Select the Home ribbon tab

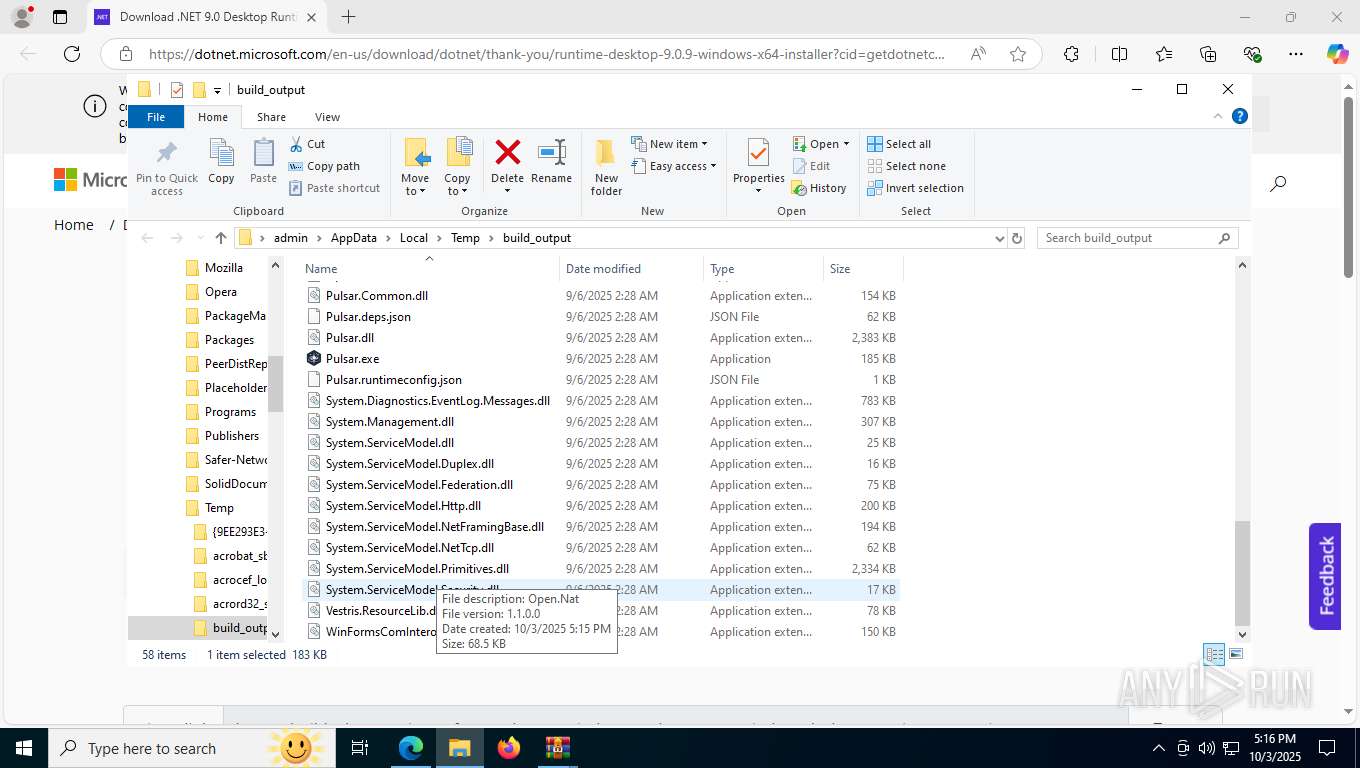pyautogui.click(x=213, y=117)
